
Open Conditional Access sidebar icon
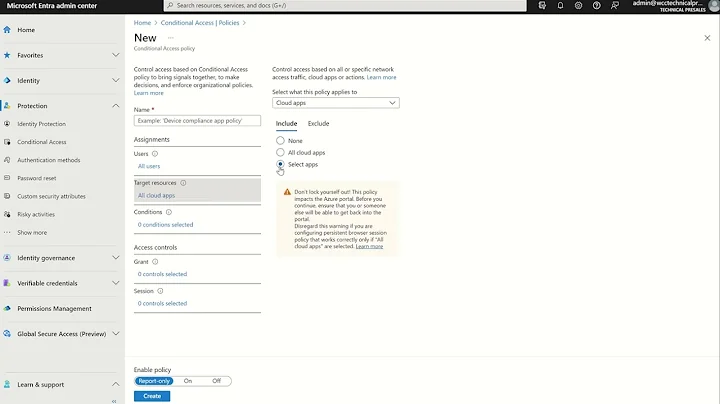pos(7,142)
